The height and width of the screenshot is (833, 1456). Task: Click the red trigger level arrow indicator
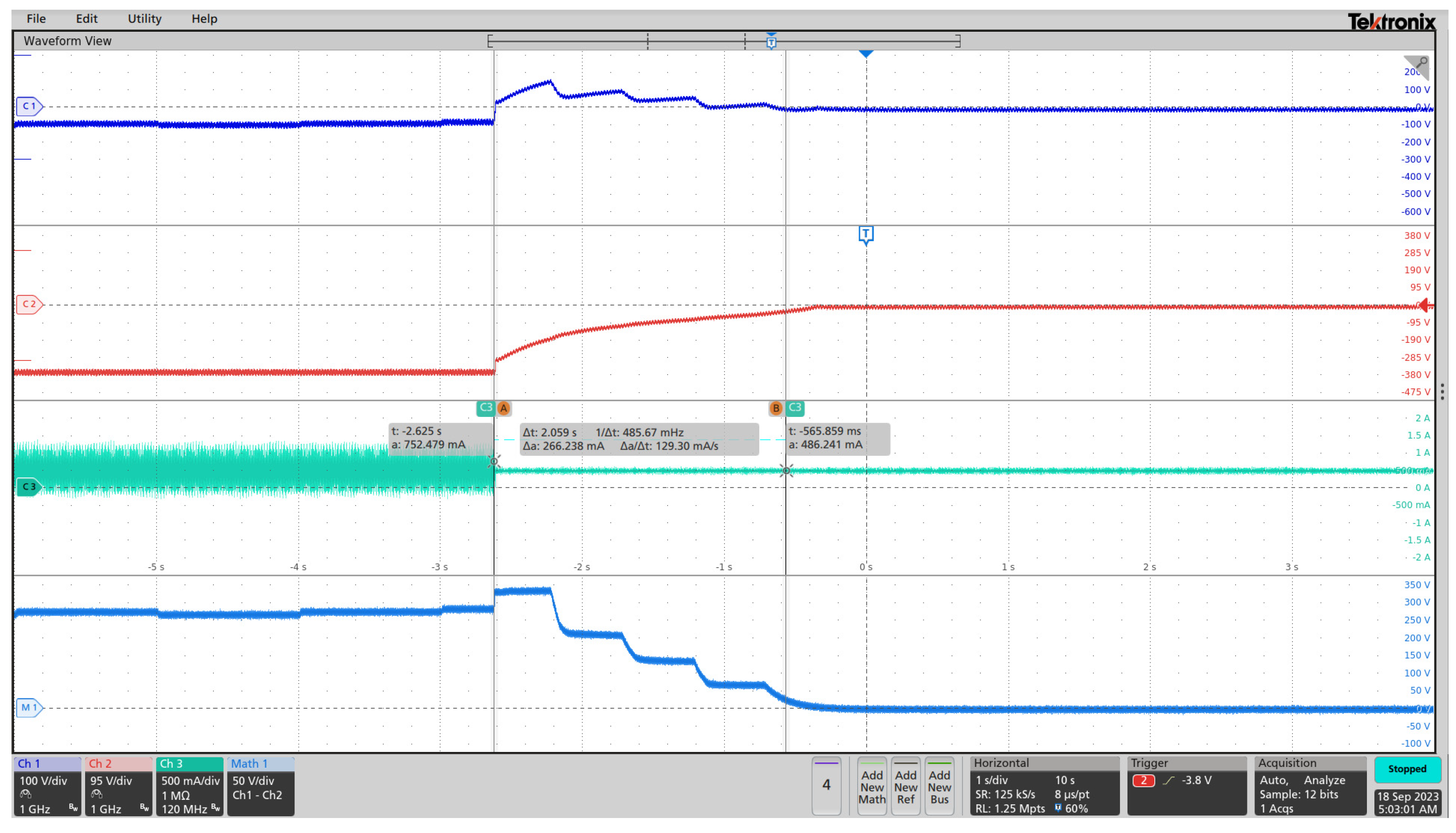click(x=1426, y=305)
